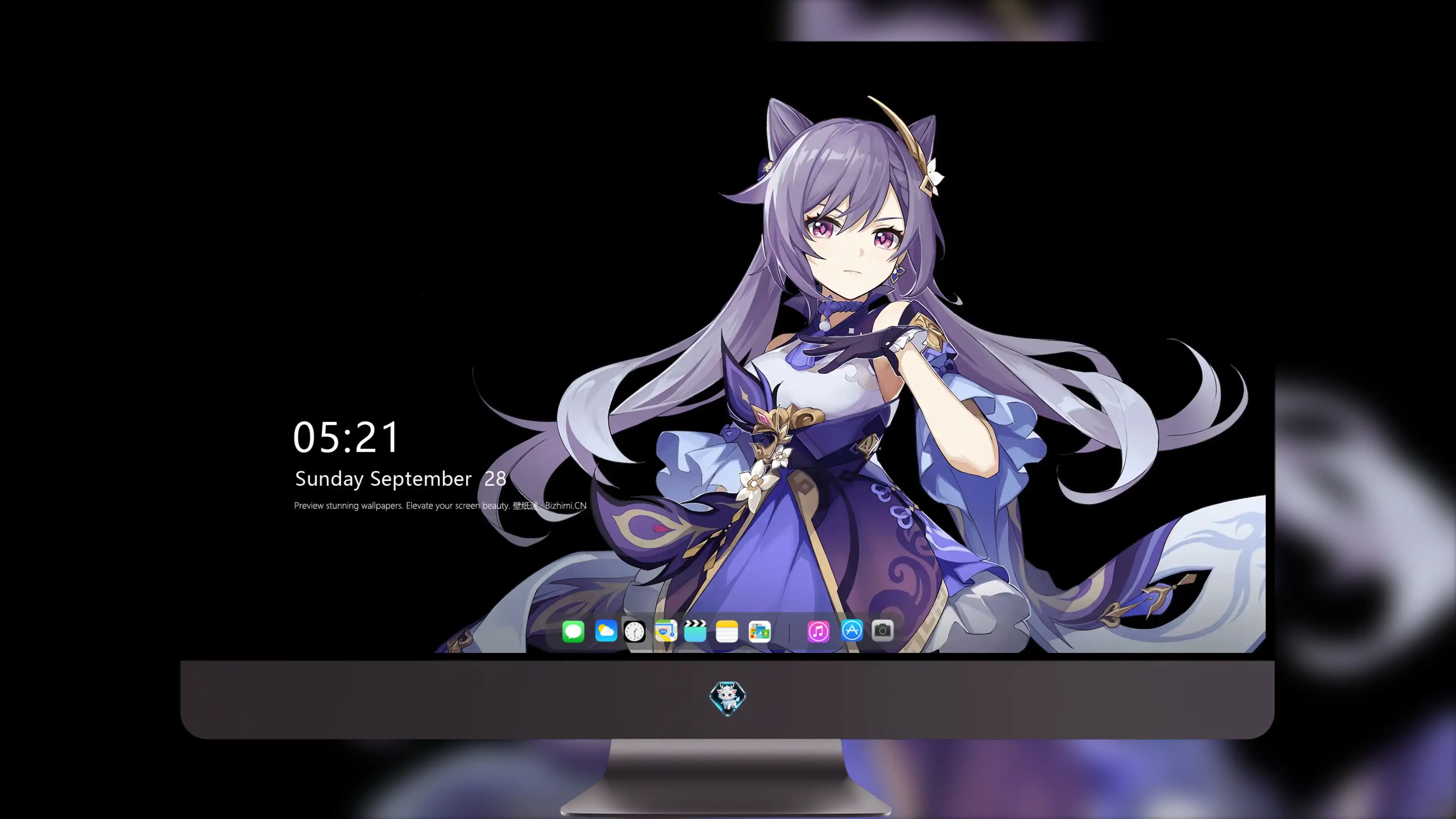Open the yellow Notes app in the dock
Viewport: 1456px width, 819px height.
click(727, 631)
